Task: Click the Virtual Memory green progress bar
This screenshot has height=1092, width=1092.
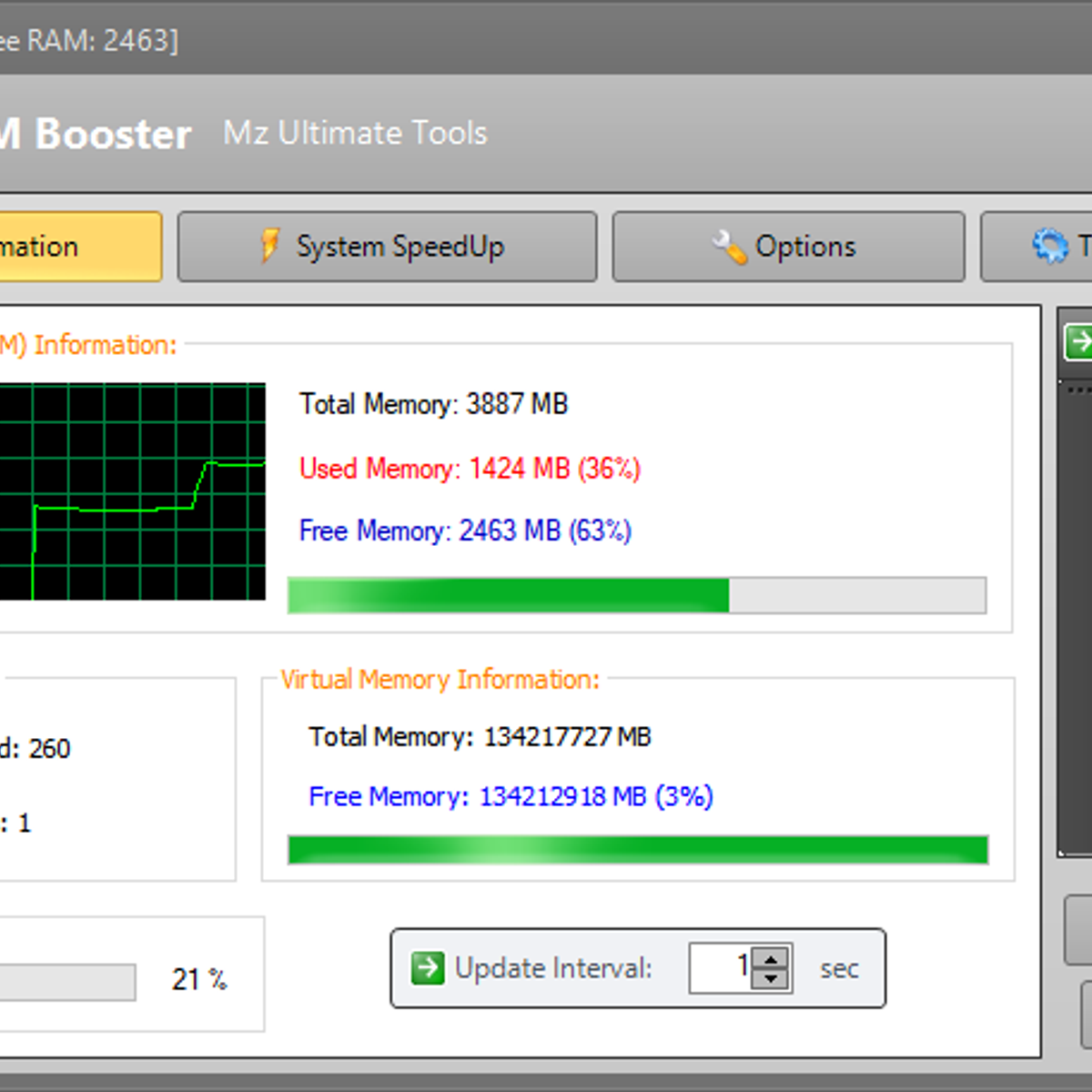Action: pyautogui.click(x=637, y=849)
